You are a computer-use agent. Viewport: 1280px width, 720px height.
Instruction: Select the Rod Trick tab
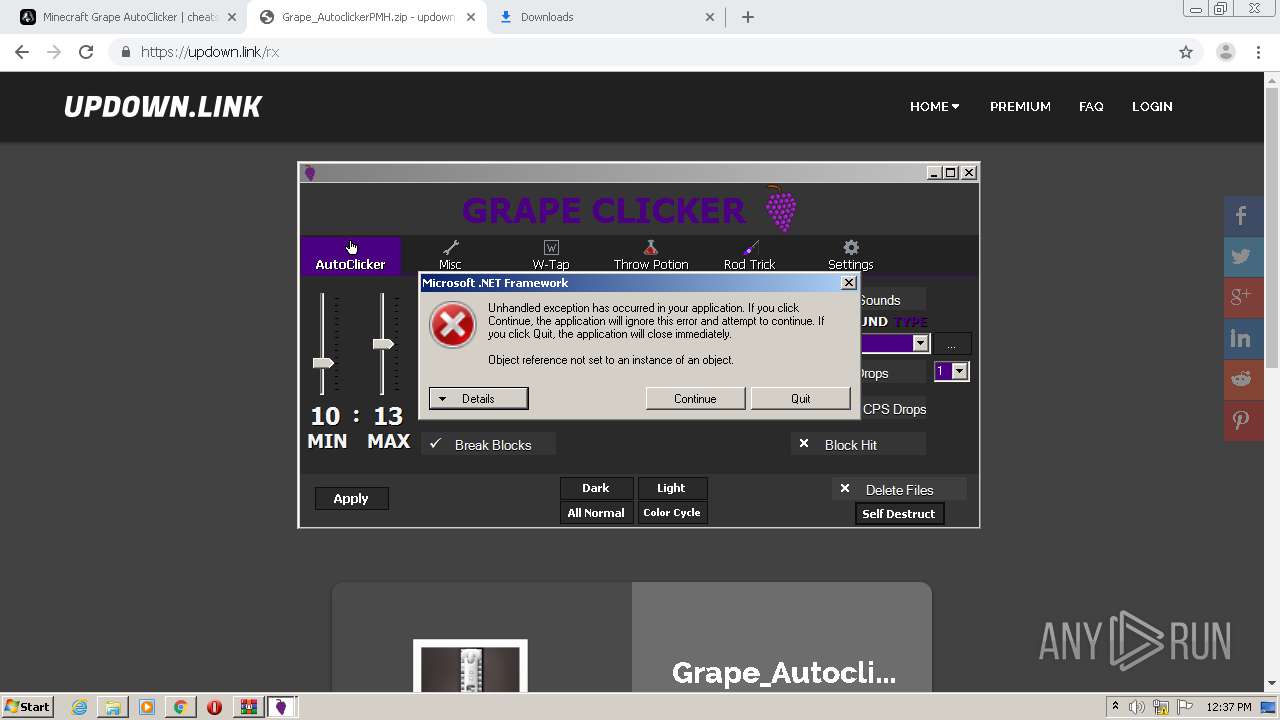click(750, 255)
